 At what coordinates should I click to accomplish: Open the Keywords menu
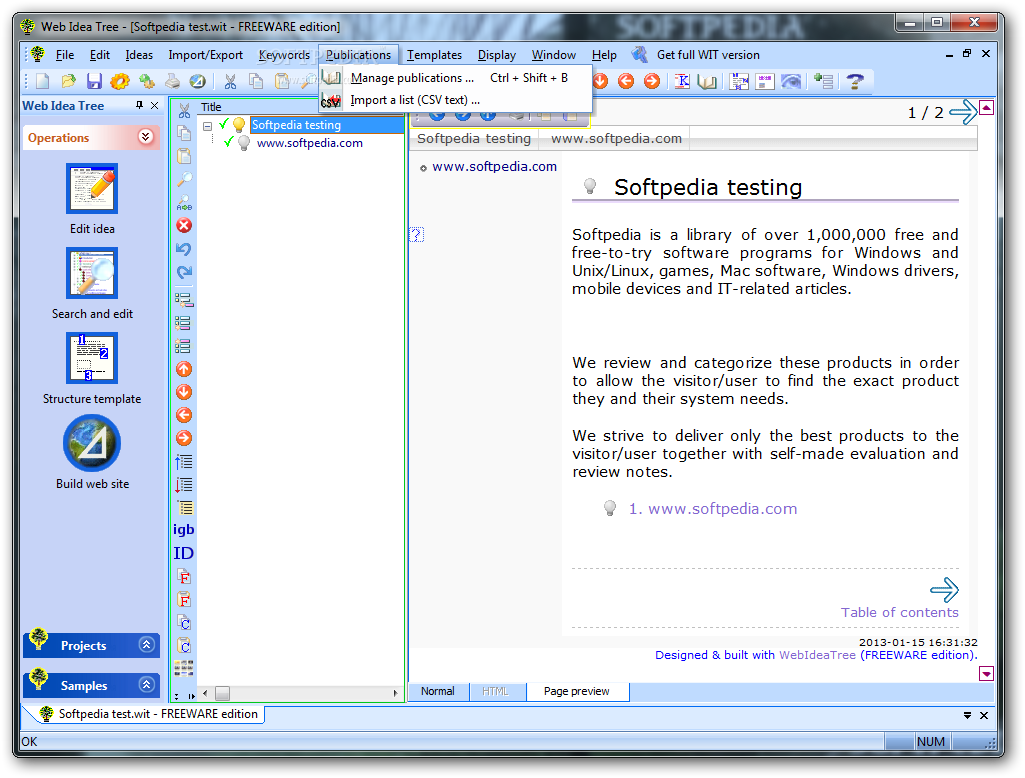pyautogui.click(x=284, y=55)
